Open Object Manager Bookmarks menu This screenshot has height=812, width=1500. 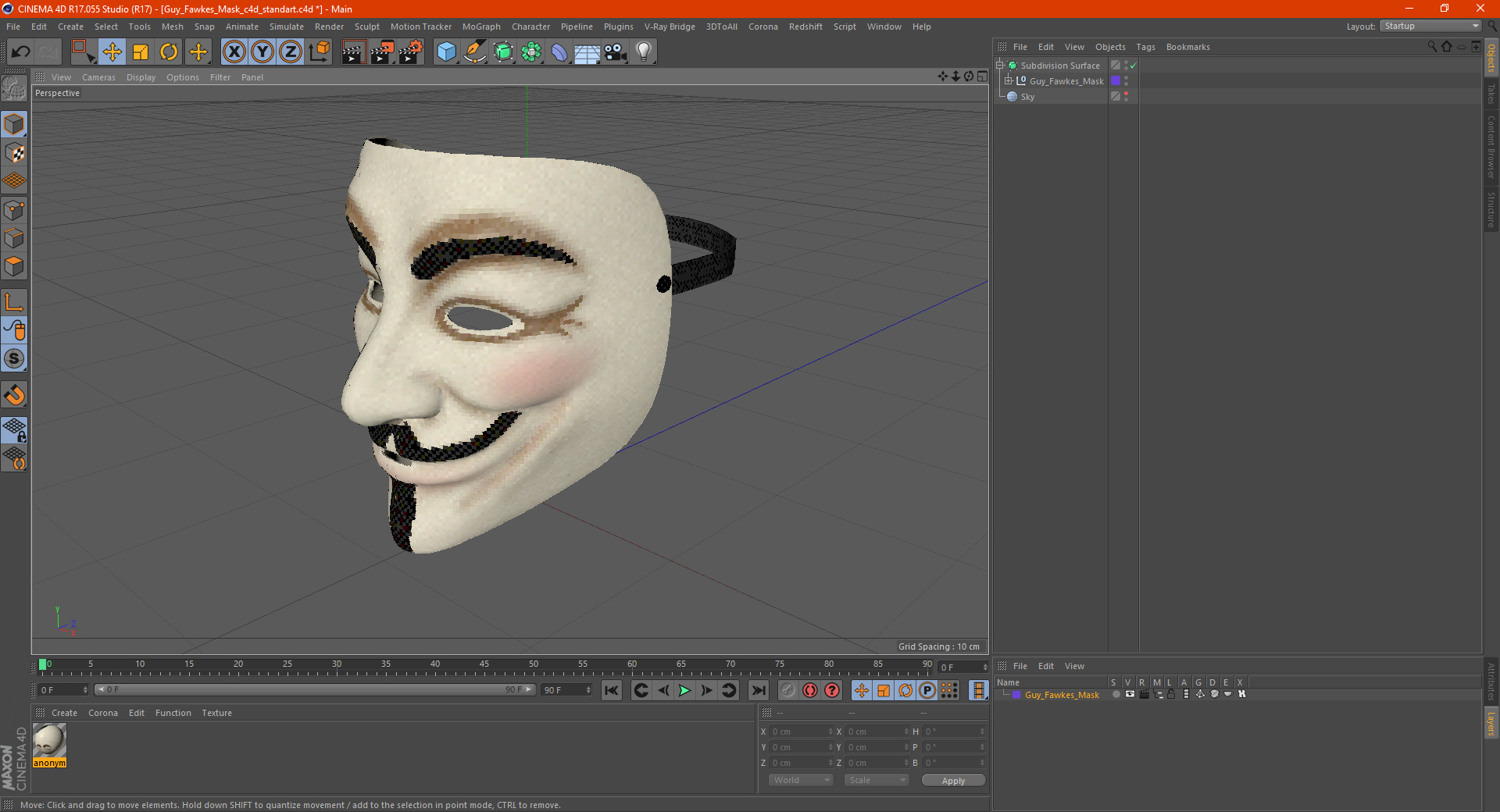click(1187, 47)
